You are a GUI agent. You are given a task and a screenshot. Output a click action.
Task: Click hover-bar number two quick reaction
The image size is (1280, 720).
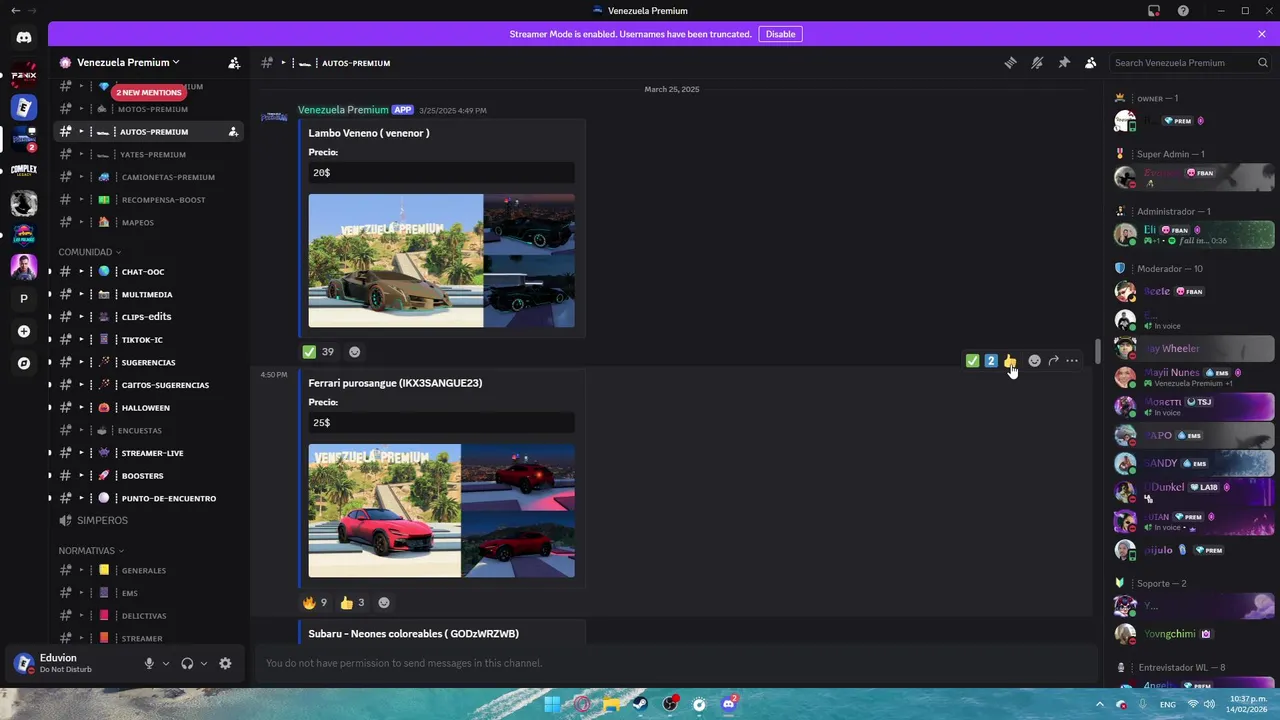[991, 361]
